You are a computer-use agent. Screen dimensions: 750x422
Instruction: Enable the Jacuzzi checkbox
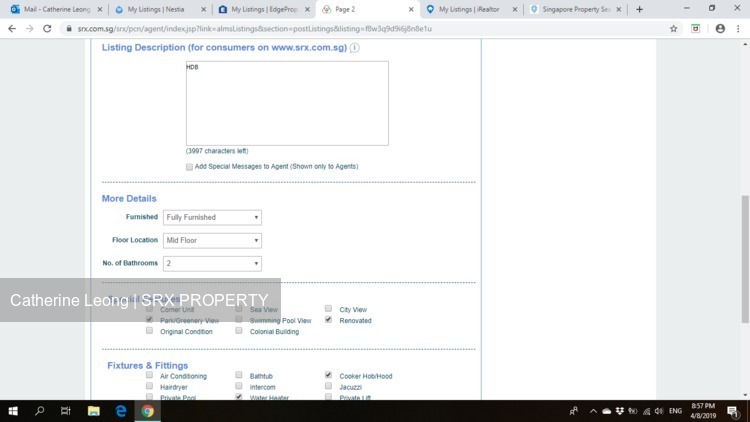(328, 386)
